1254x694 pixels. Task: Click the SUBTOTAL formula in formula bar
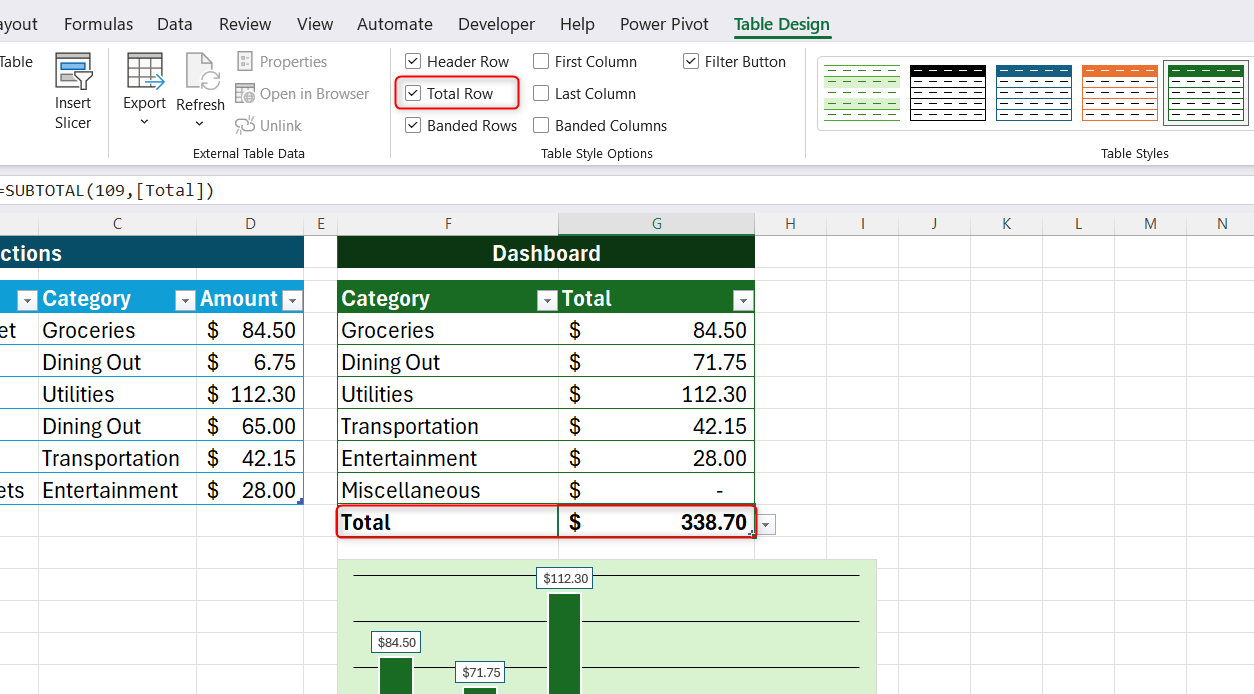click(107, 190)
